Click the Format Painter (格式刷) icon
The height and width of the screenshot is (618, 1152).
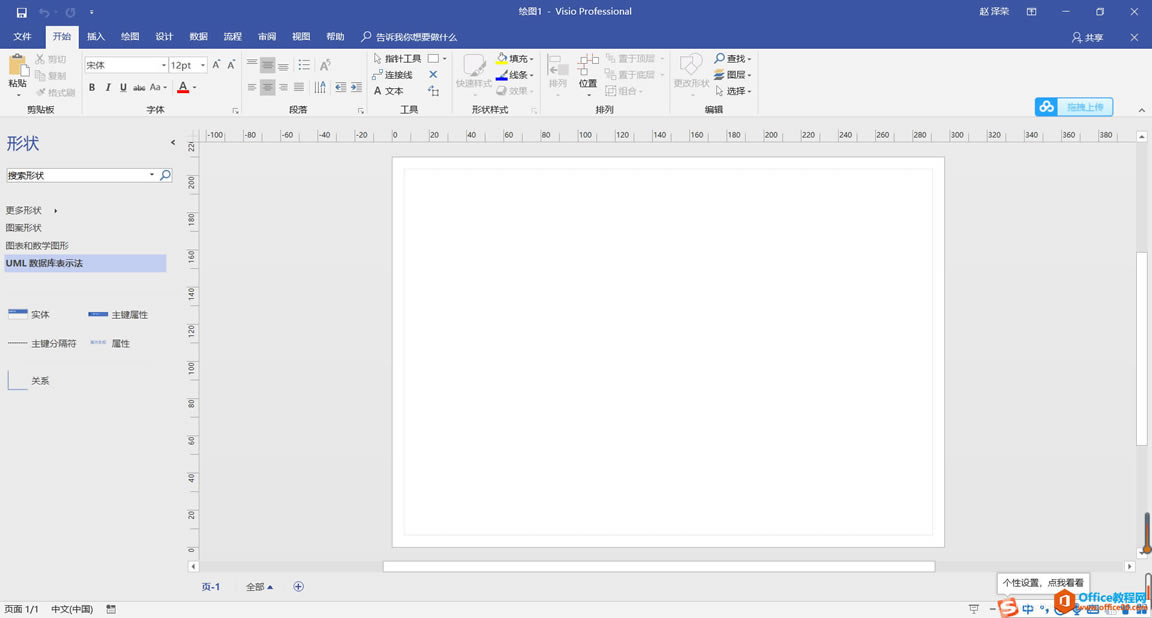coord(55,92)
